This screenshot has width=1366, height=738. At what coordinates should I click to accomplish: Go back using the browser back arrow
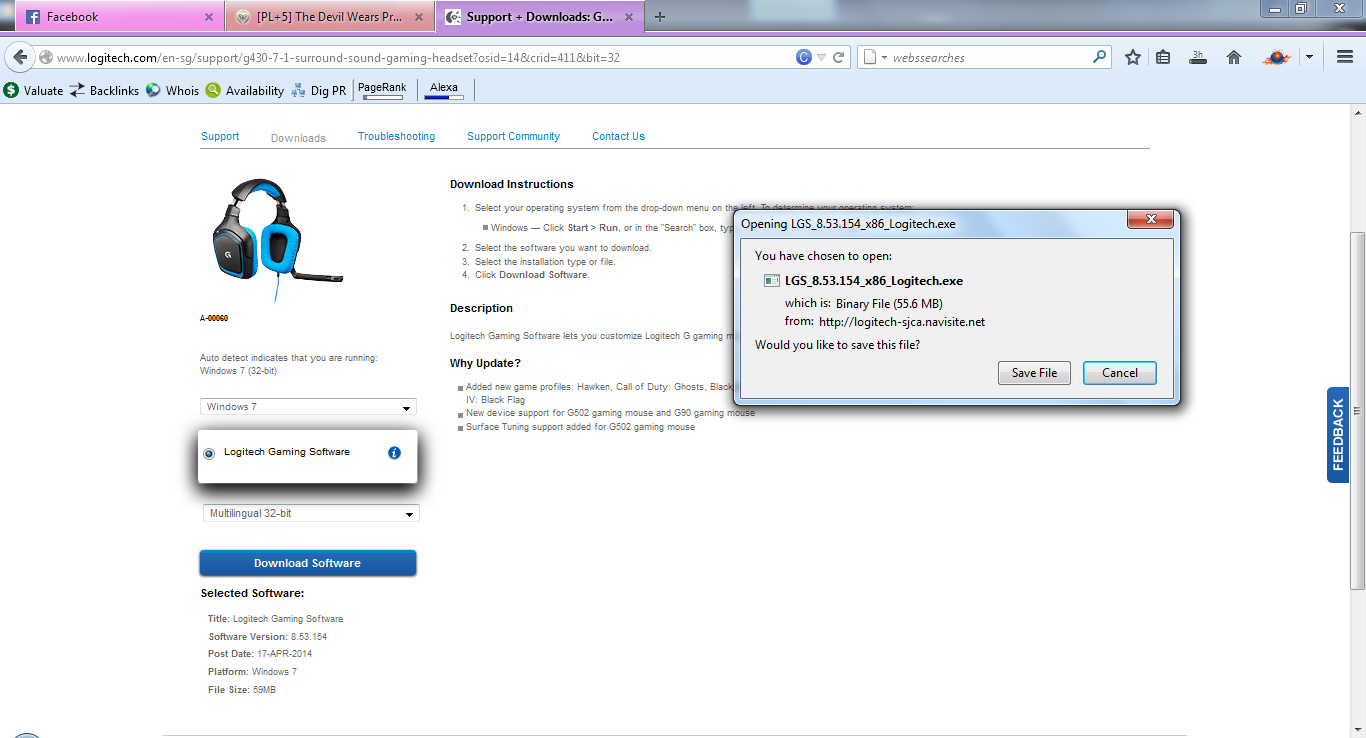[x=21, y=57]
